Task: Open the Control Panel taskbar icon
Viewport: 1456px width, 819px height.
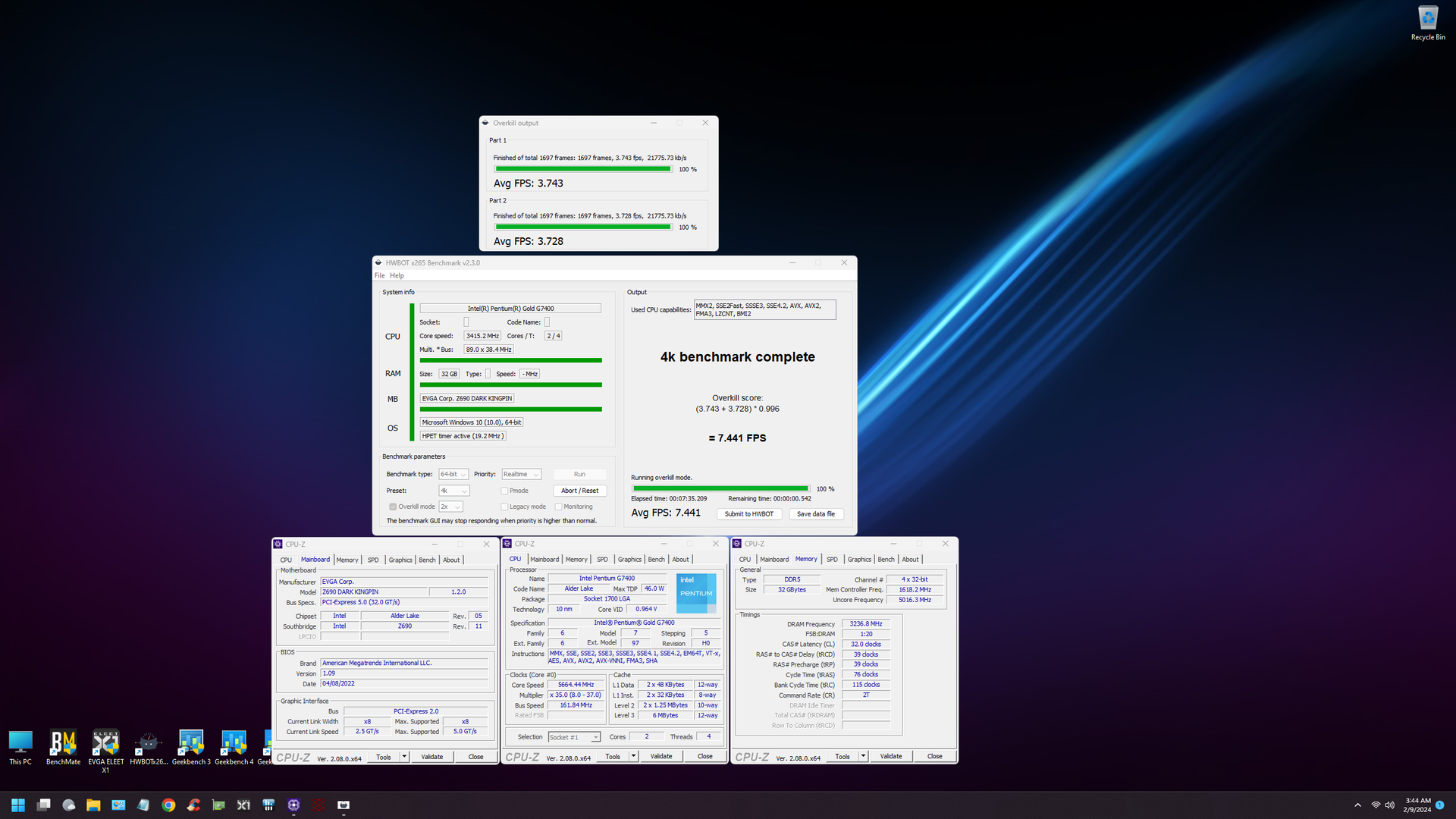Action: (x=118, y=805)
